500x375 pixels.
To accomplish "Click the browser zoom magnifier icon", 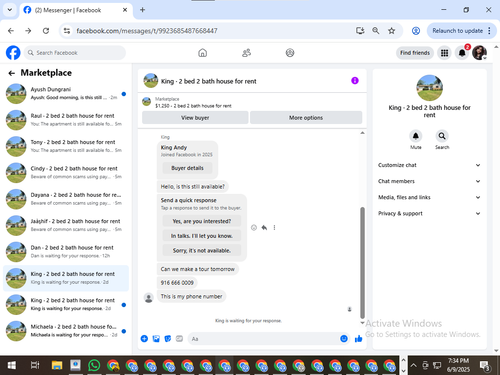I will 376,31.
